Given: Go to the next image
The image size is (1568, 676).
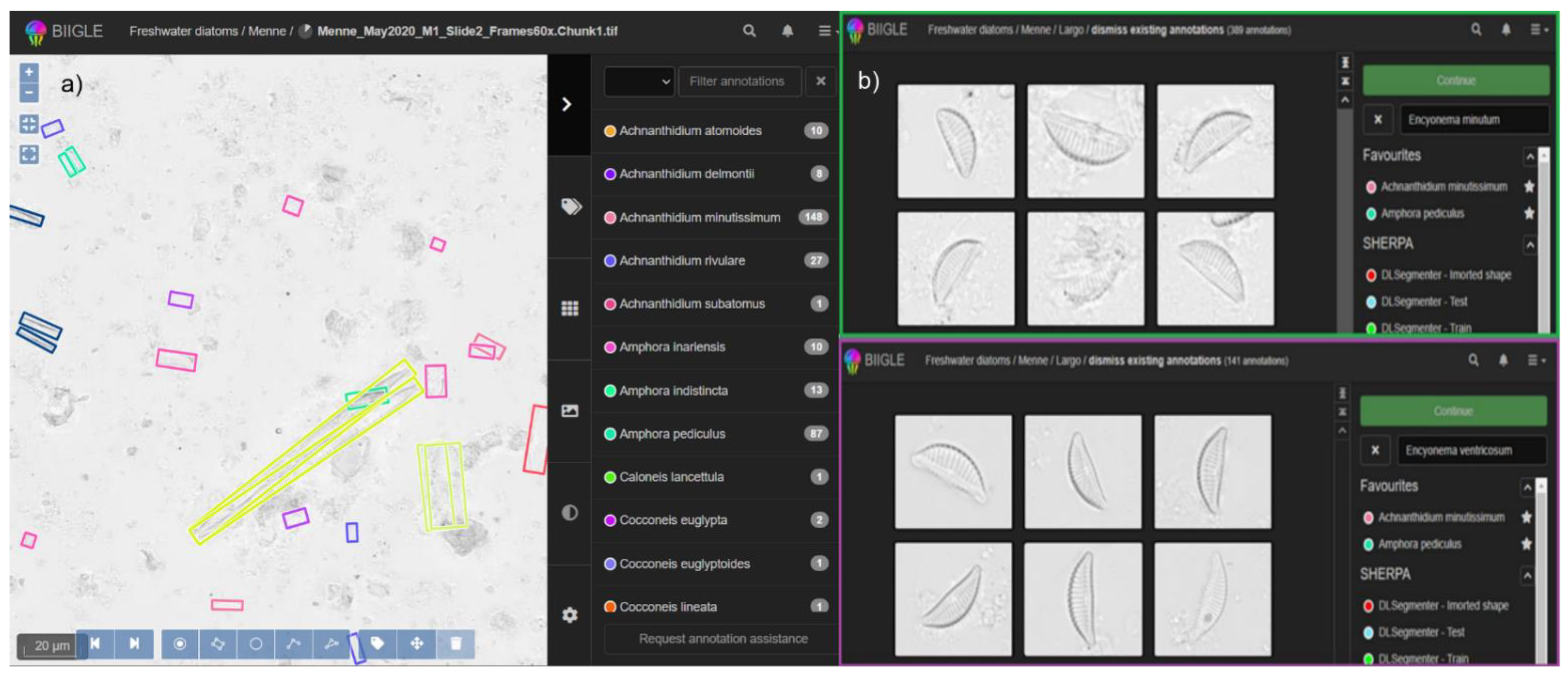Looking at the screenshot, I should (135, 644).
